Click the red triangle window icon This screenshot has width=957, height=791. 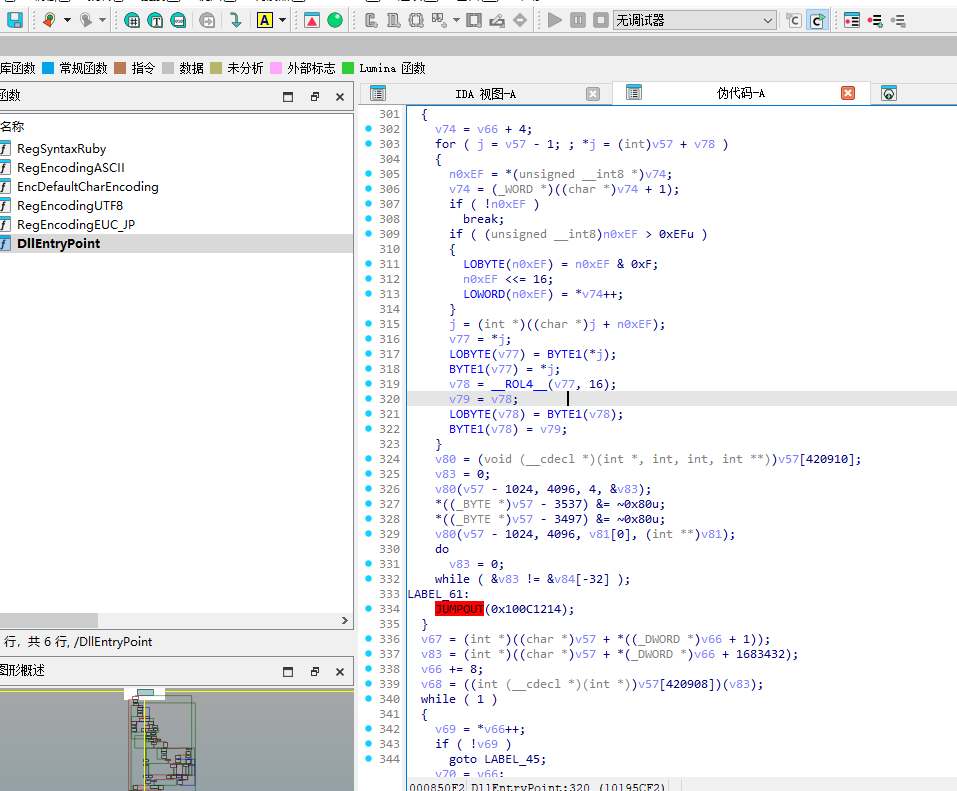(x=311, y=20)
